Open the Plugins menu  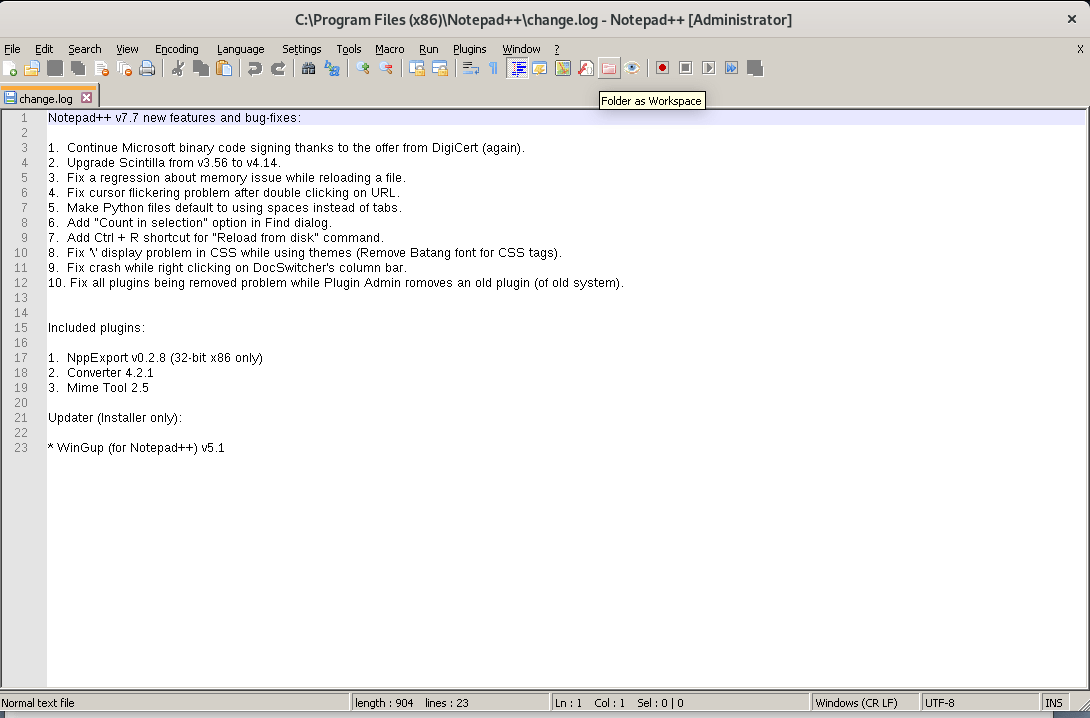tap(470, 49)
